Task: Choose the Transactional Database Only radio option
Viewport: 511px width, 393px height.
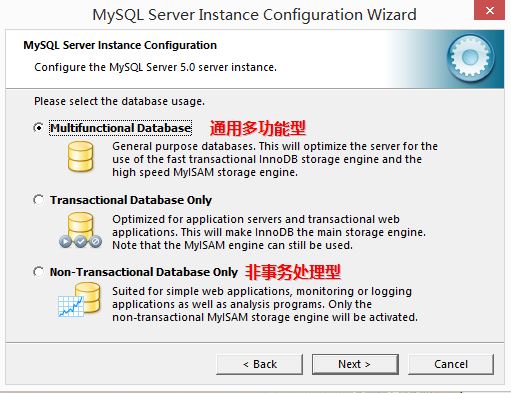Action: (x=38, y=200)
